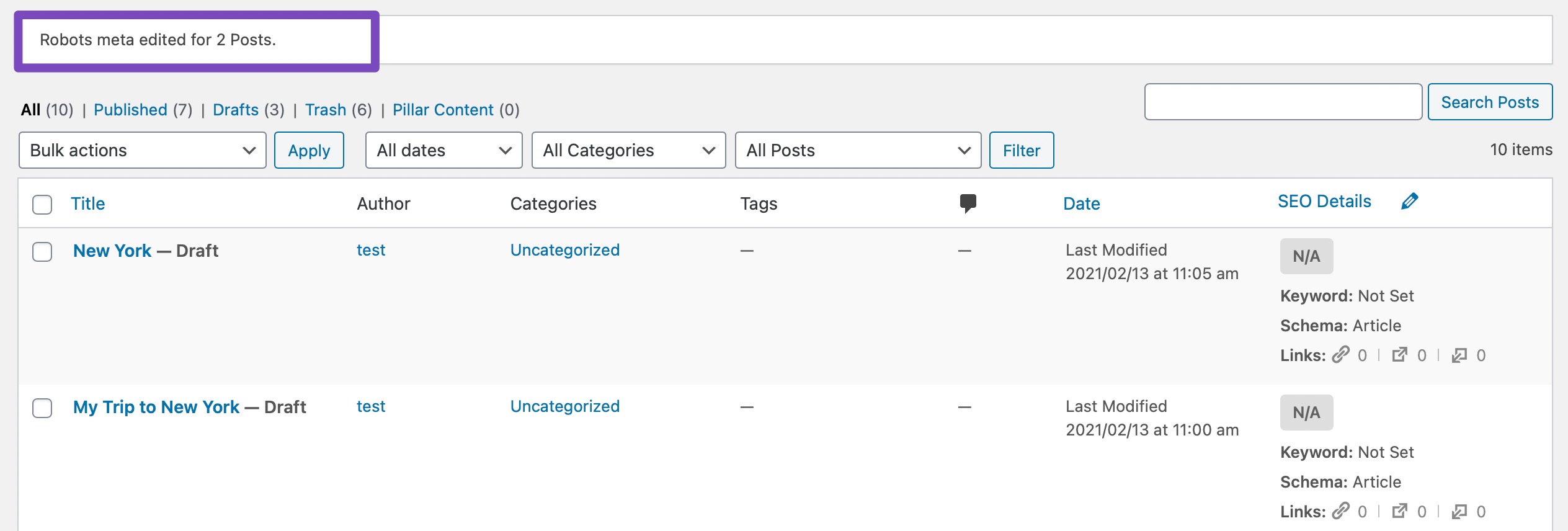The height and width of the screenshot is (531, 1568).
Task: Sort posts by the Date column
Action: tap(1081, 203)
